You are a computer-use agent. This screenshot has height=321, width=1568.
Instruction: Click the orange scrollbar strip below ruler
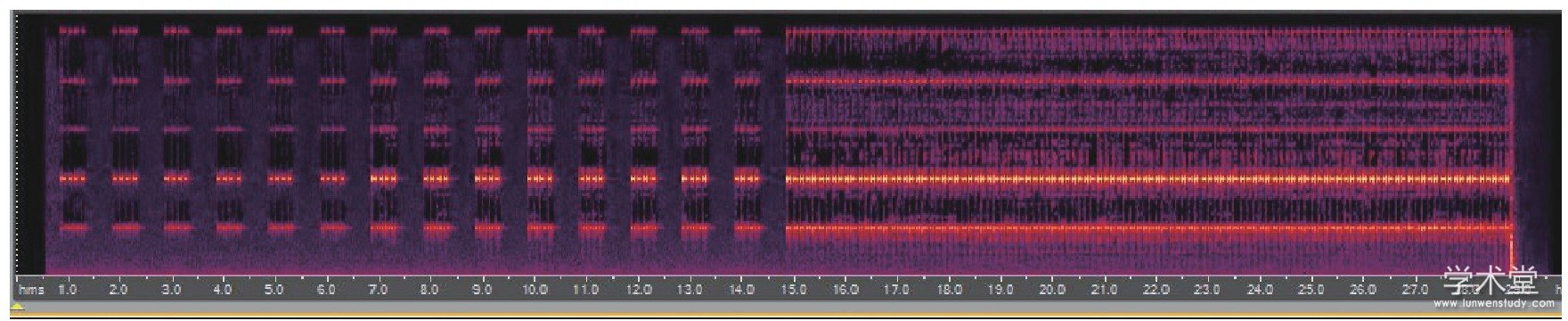point(784,314)
